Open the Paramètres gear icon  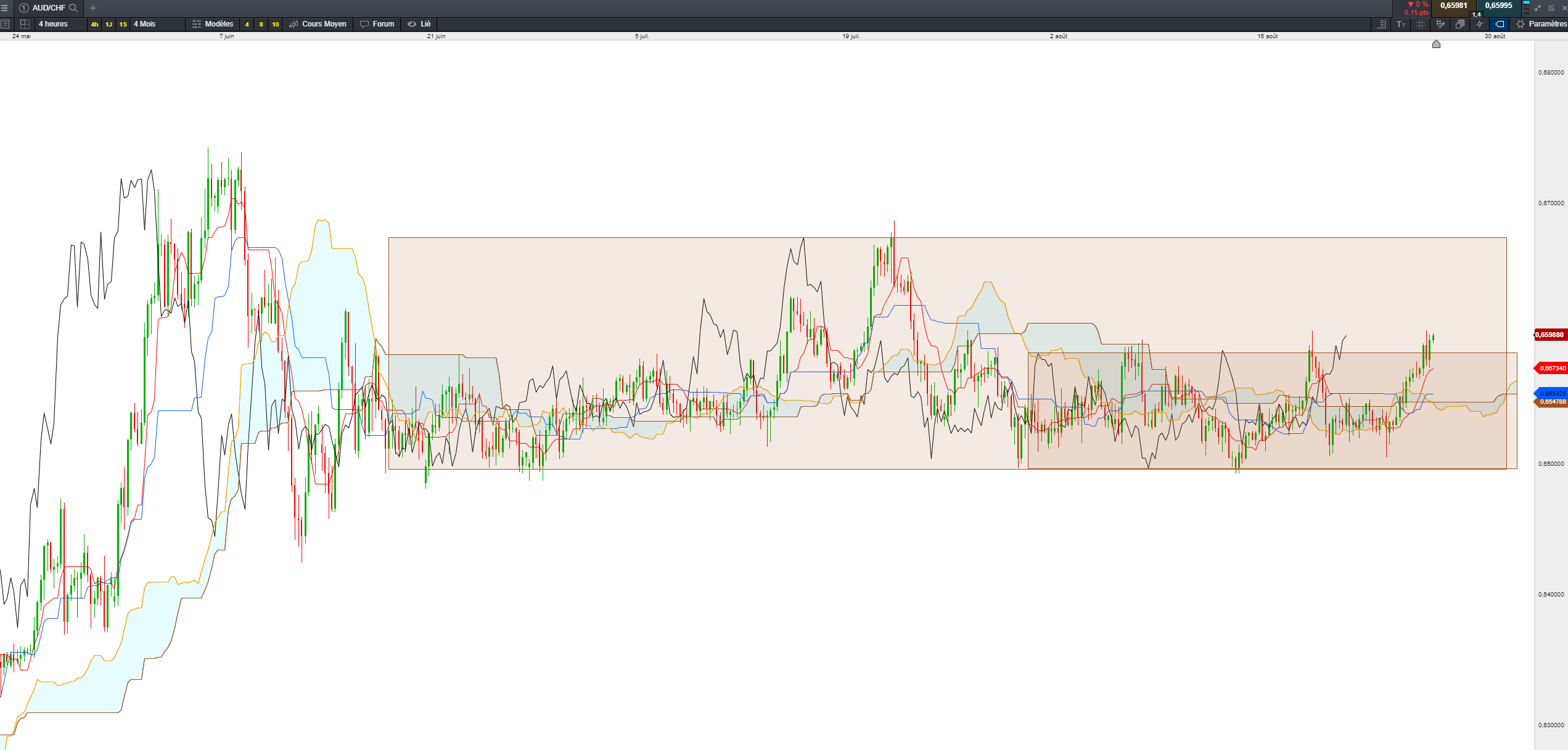tap(1521, 24)
